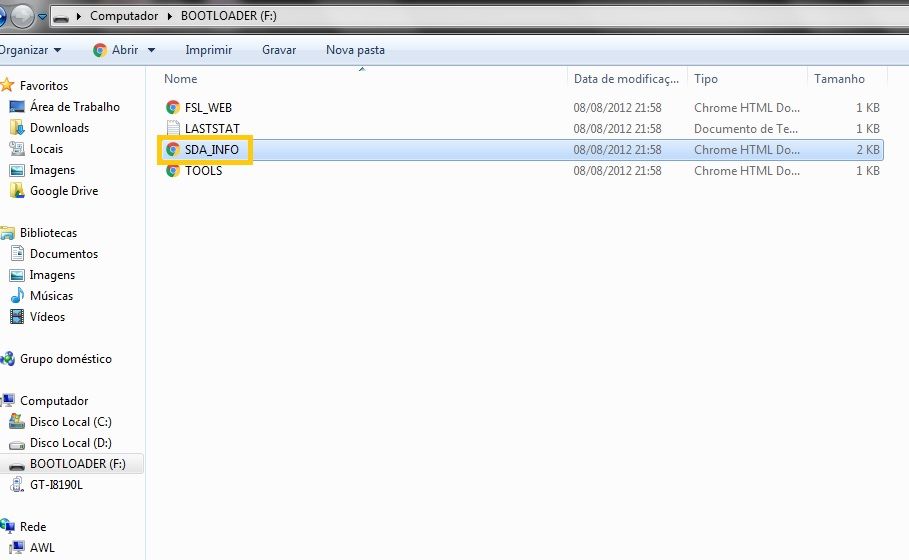Open Músicas library label

(51, 296)
